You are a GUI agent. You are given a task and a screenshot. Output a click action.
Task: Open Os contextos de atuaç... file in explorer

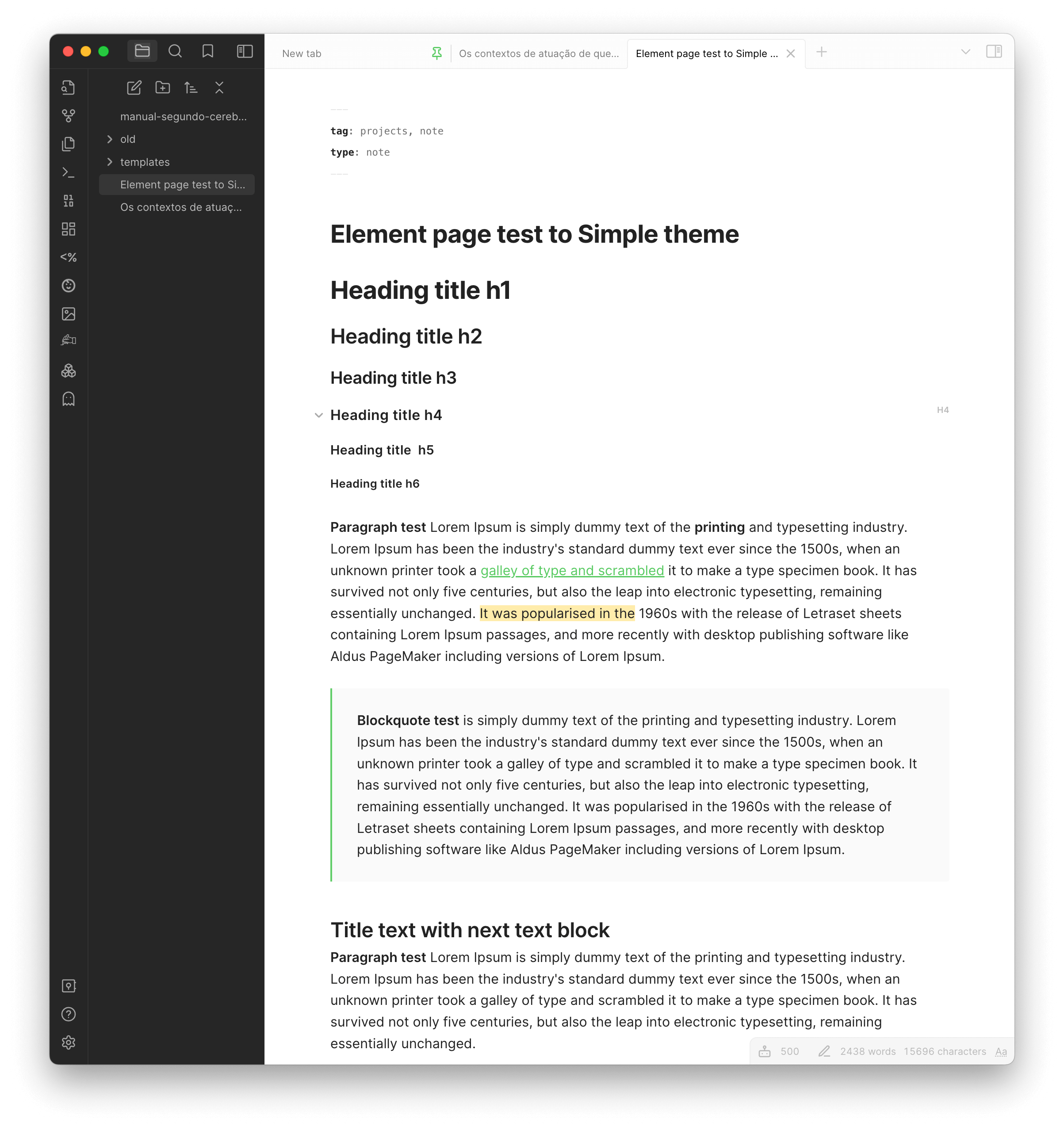pos(181,207)
